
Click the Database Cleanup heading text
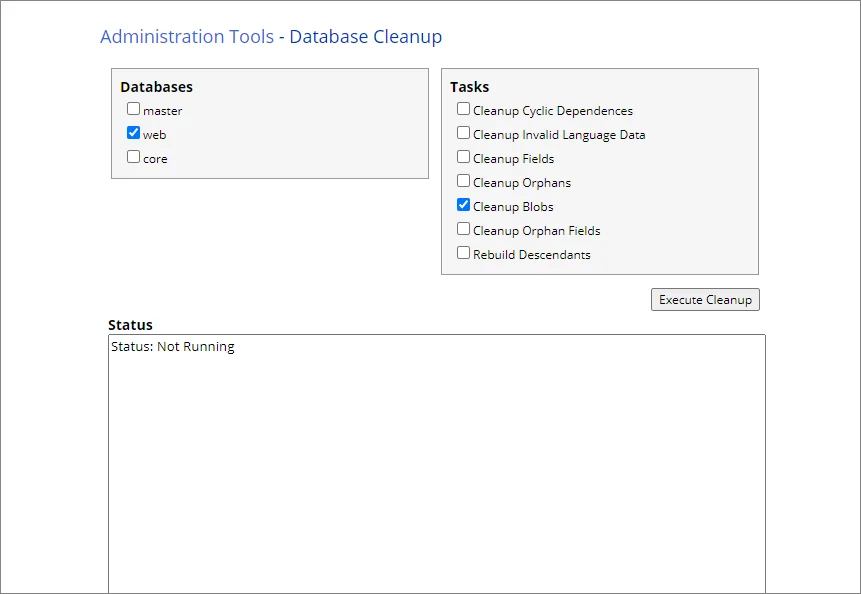[366, 36]
